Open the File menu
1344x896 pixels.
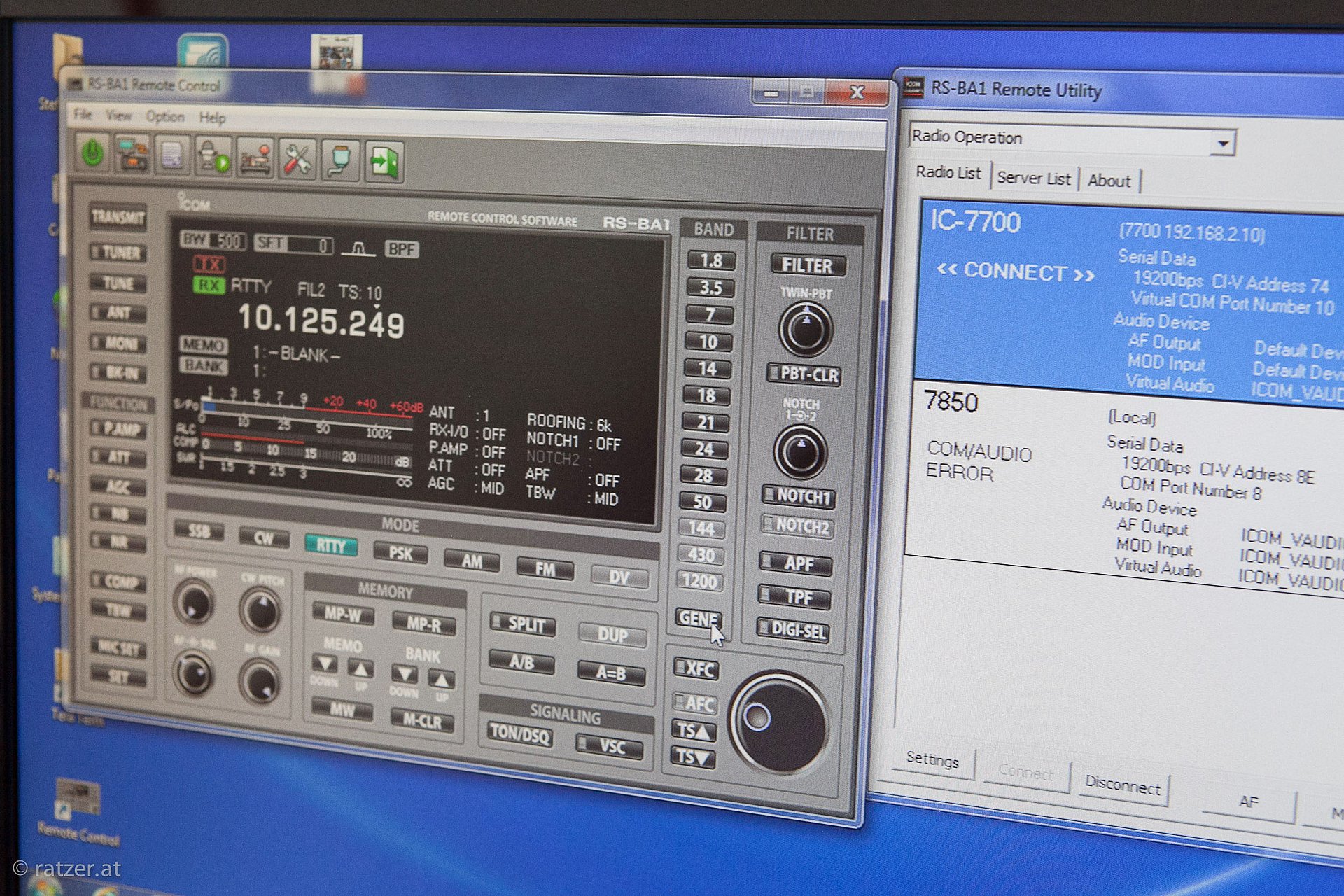[x=83, y=114]
